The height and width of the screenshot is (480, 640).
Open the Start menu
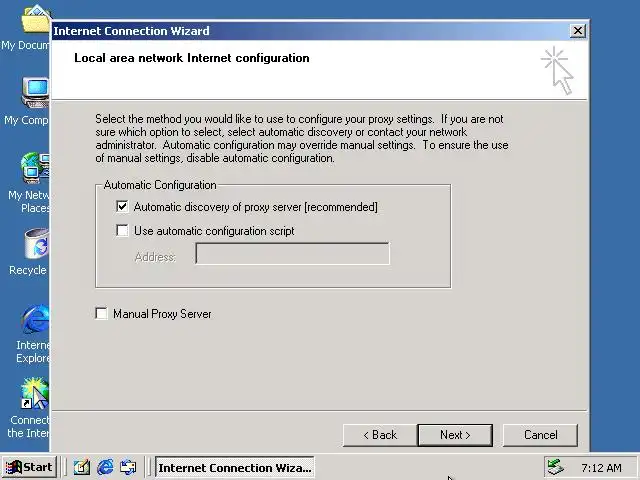[x=29, y=467]
